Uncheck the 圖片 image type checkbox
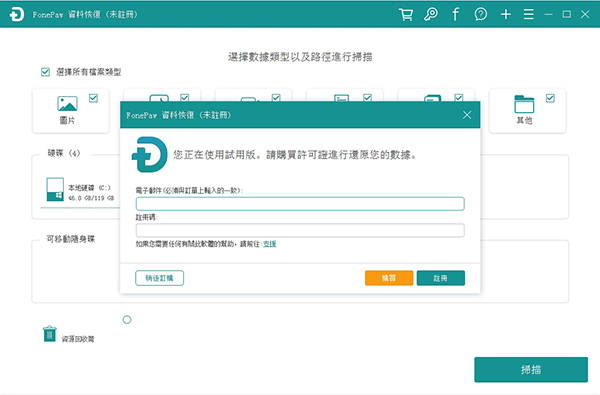The width and height of the screenshot is (600, 395). [93, 98]
